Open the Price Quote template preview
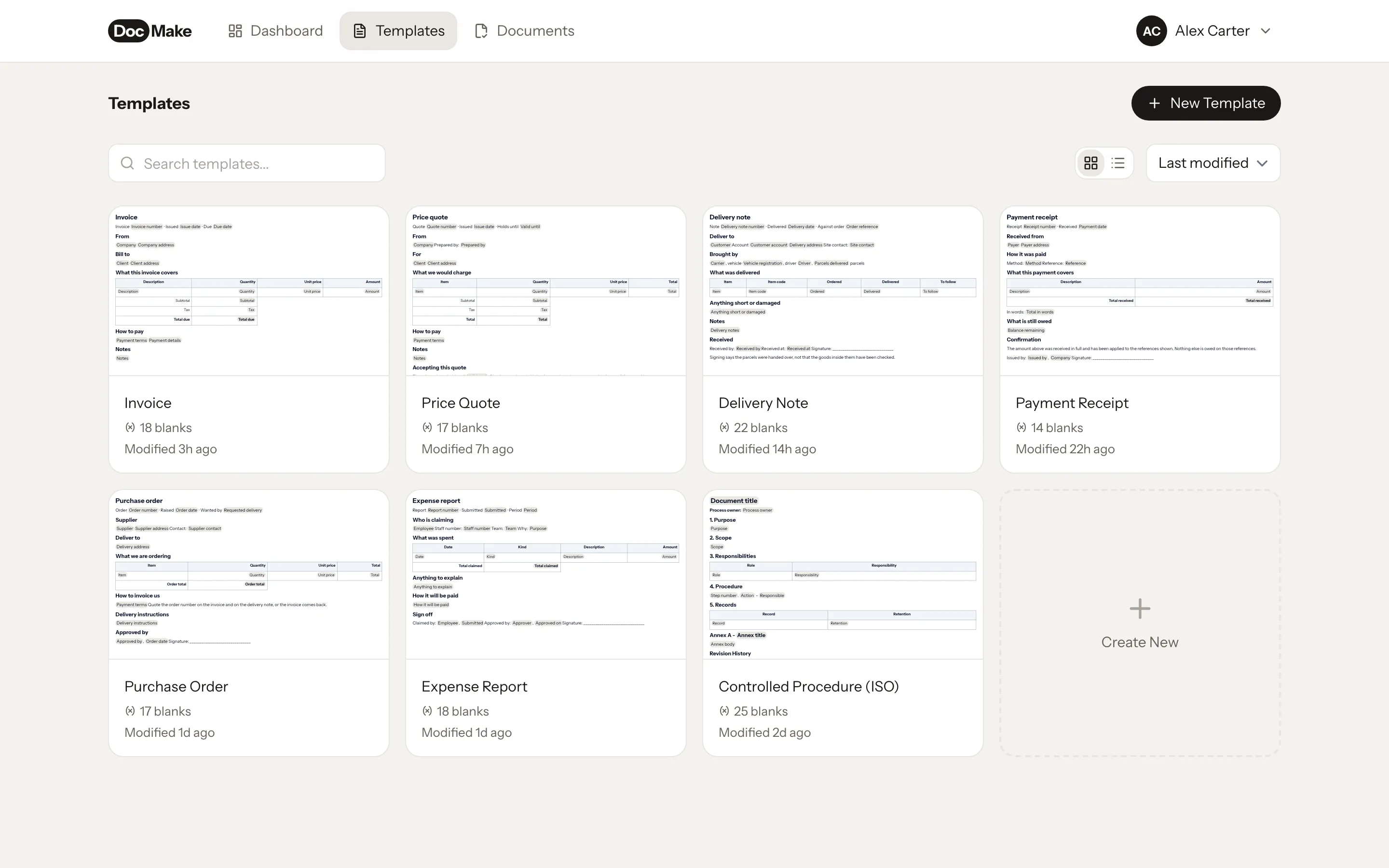This screenshot has width=1389, height=868. coord(546,291)
